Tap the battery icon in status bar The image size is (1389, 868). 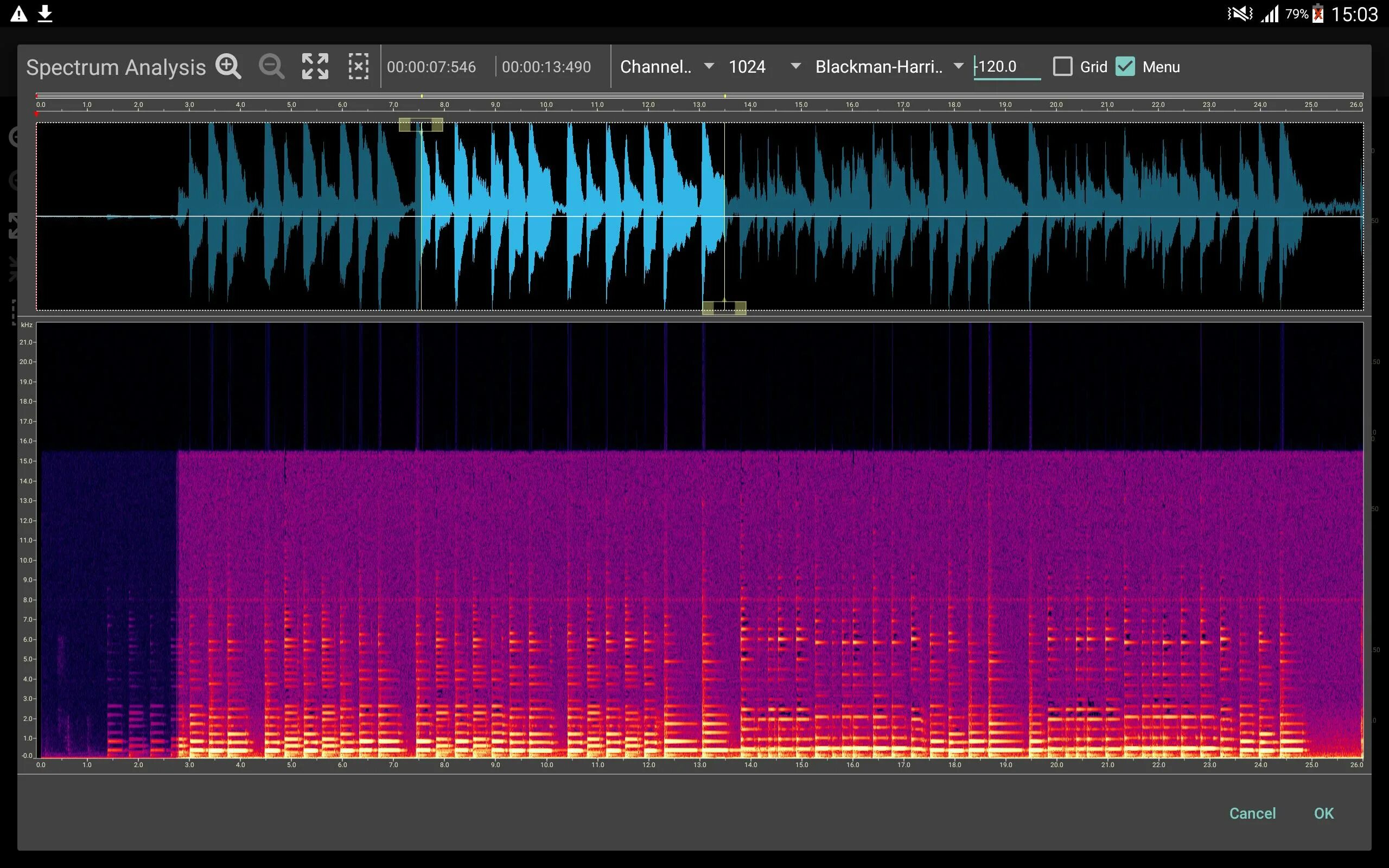pos(1318,14)
